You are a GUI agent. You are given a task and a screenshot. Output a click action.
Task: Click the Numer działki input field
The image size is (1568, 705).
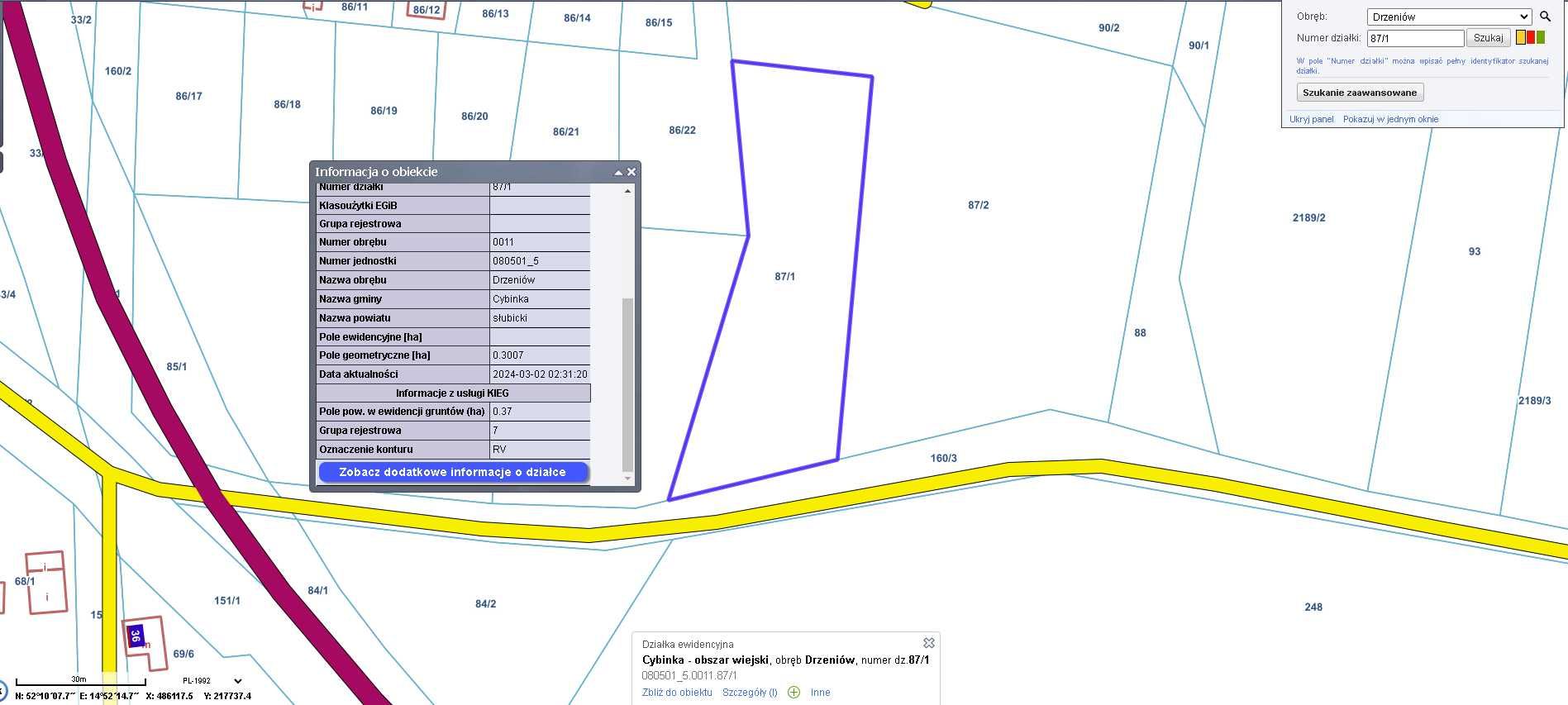pos(1416,38)
